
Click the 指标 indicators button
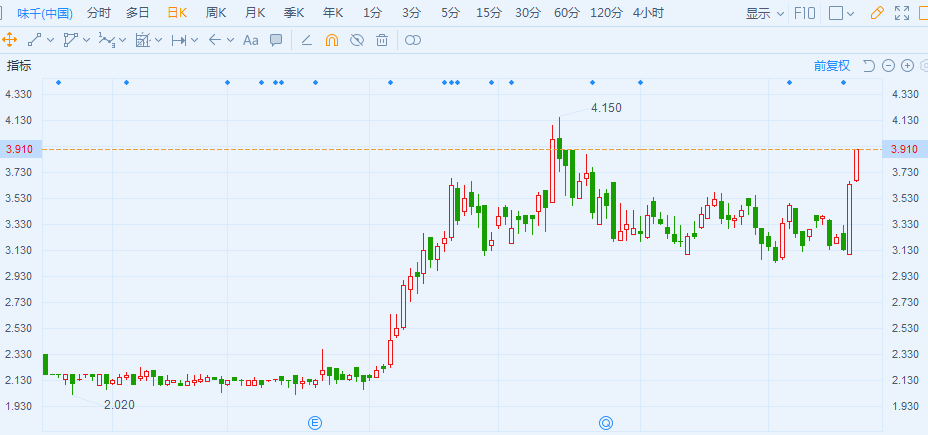19,66
